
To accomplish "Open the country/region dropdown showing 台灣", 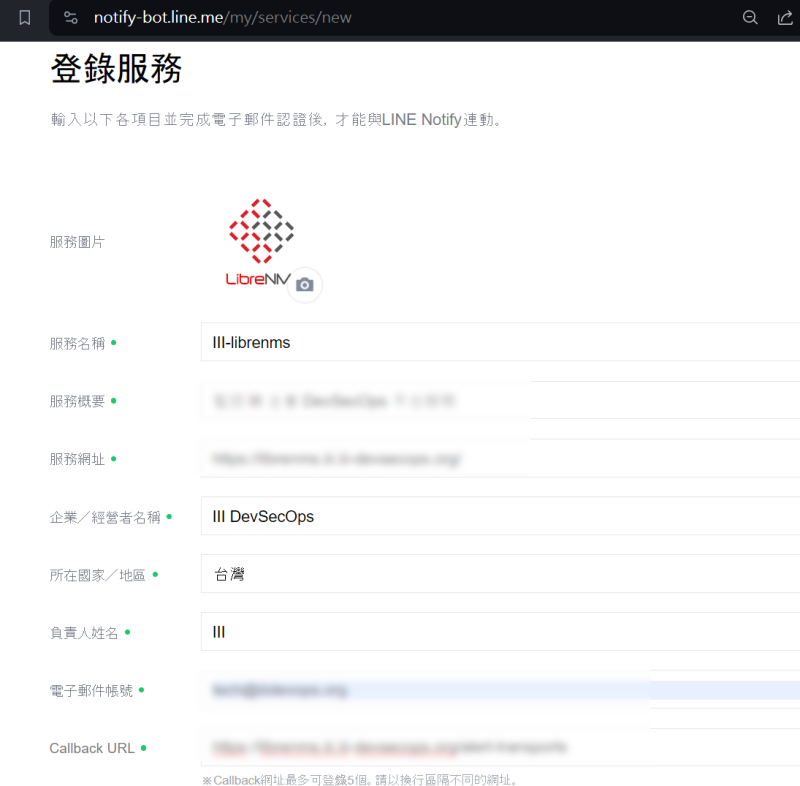I will pyautogui.click(x=501, y=574).
